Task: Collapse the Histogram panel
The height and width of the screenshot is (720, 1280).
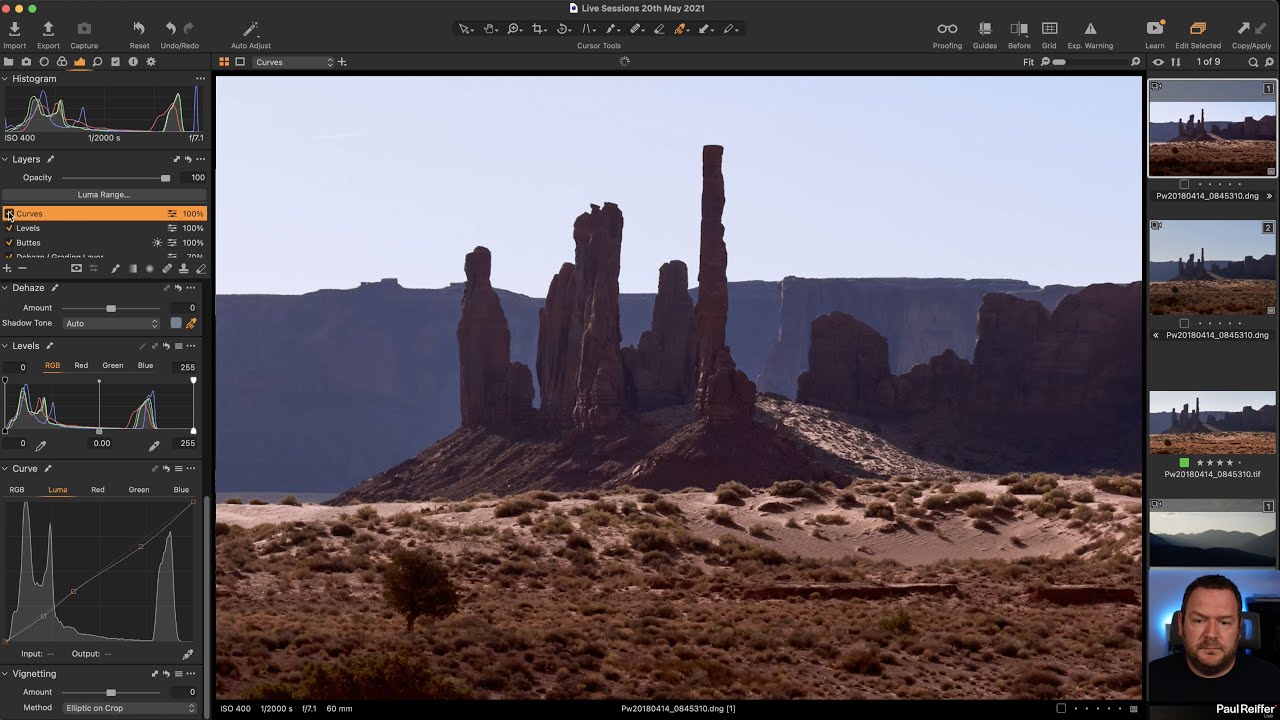Action: point(5,79)
